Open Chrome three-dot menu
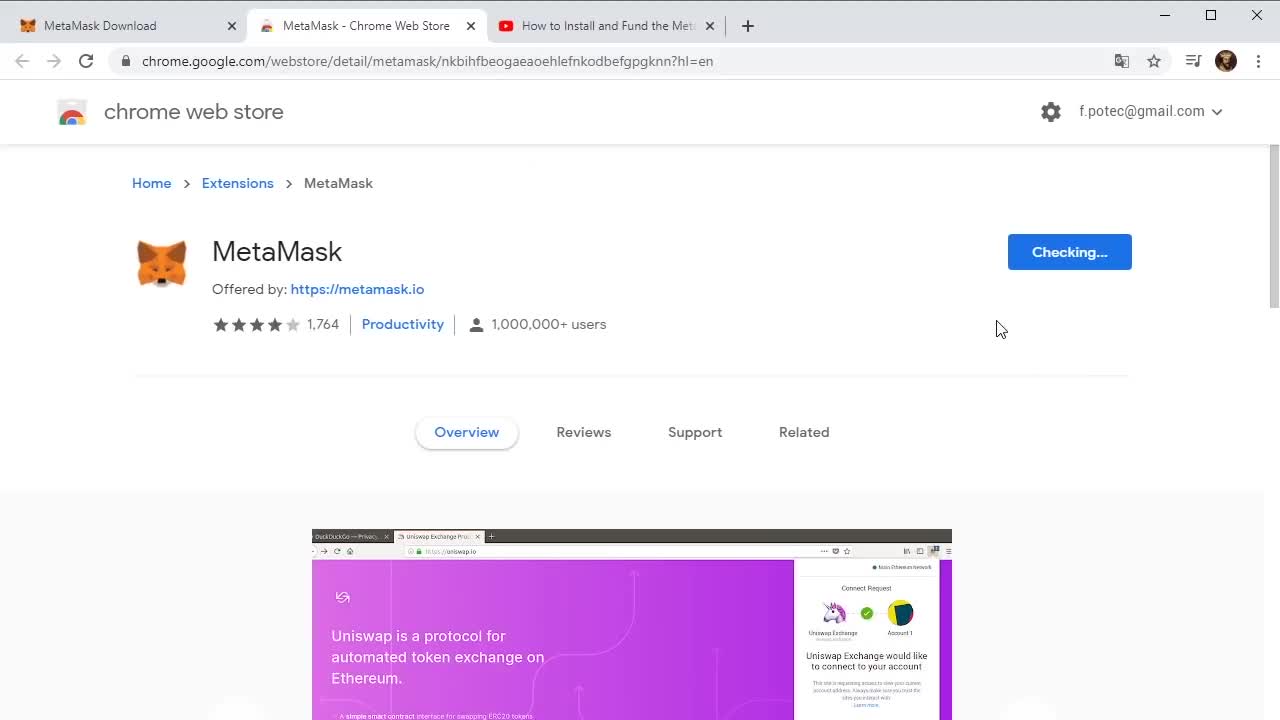Image resolution: width=1280 pixels, height=720 pixels. [x=1258, y=61]
